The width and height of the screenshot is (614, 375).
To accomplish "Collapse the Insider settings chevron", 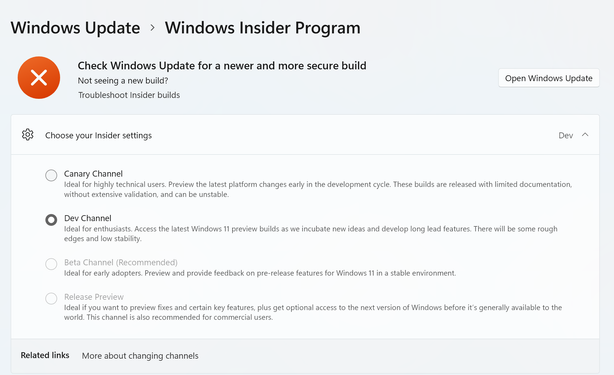I will coord(585,135).
